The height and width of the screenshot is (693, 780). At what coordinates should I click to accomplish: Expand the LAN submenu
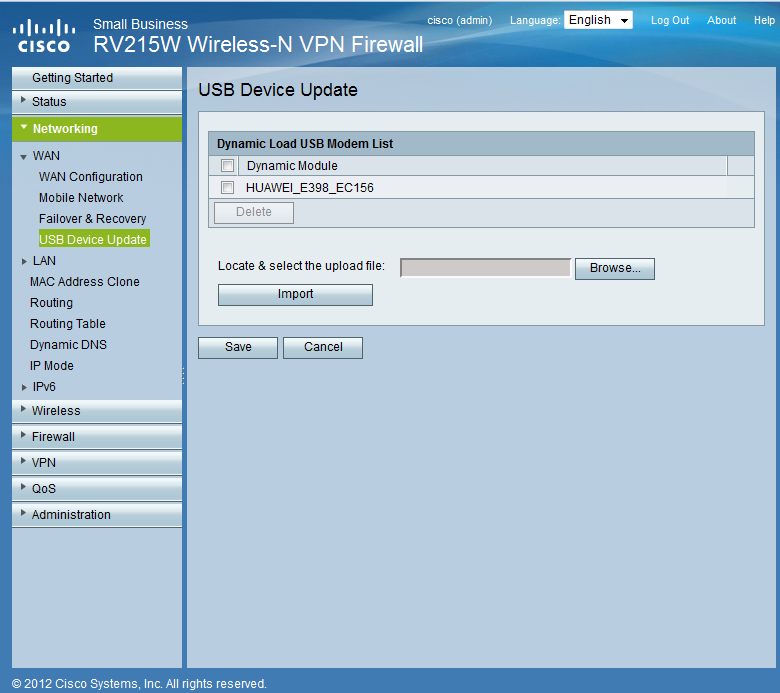(x=43, y=261)
